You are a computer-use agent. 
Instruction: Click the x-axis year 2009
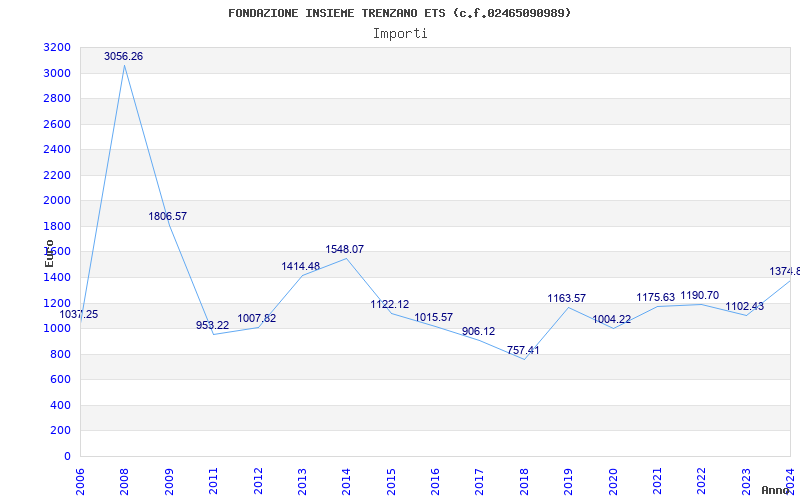tap(169, 481)
